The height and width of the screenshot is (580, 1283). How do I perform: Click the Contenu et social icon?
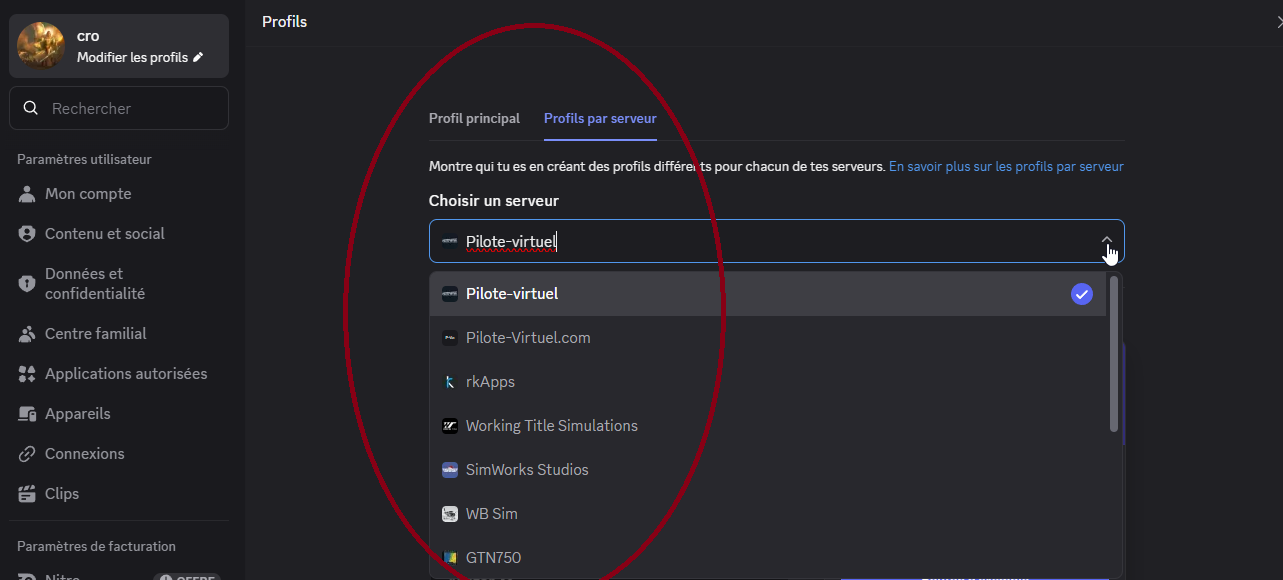(x=27, y=234)
